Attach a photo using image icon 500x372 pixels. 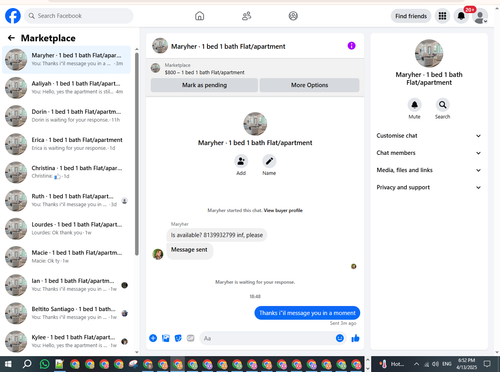point(166,338)
